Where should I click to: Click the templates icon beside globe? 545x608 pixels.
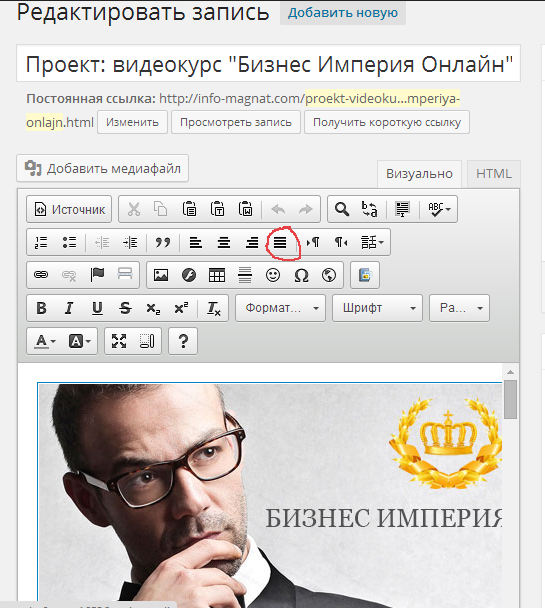pos(365,275)
